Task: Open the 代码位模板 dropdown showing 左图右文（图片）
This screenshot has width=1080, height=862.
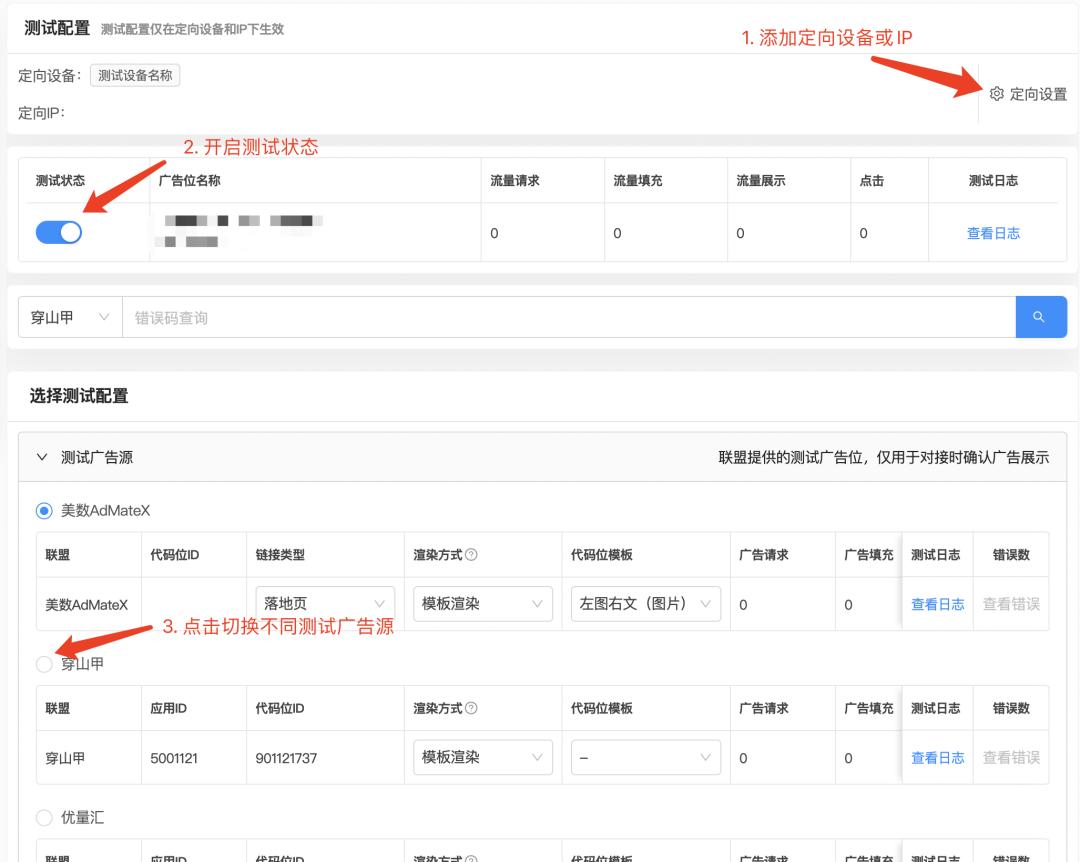Action: (x=645, y=603)
